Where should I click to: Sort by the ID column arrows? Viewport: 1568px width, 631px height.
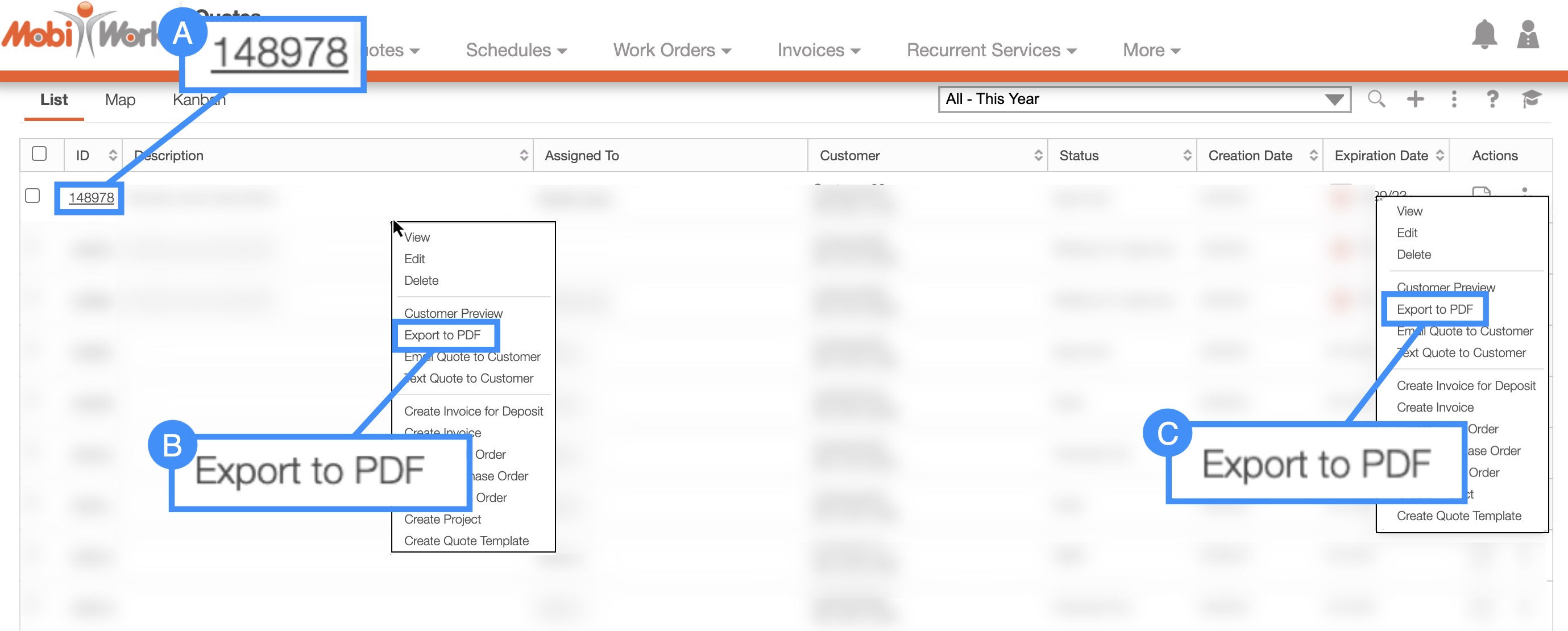pos(113,156)
